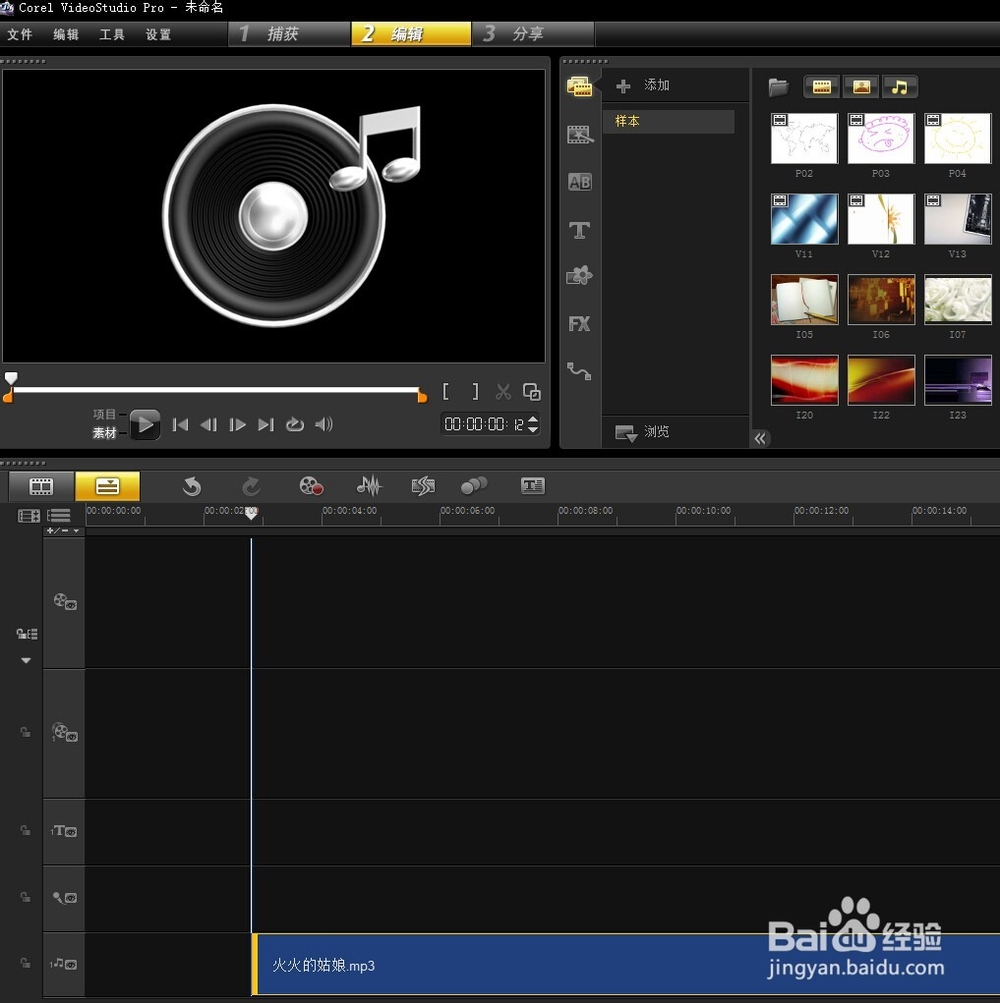Toggle video filter in library
This screenshot has width=1000, height=1003.
[x=821, y=87]
